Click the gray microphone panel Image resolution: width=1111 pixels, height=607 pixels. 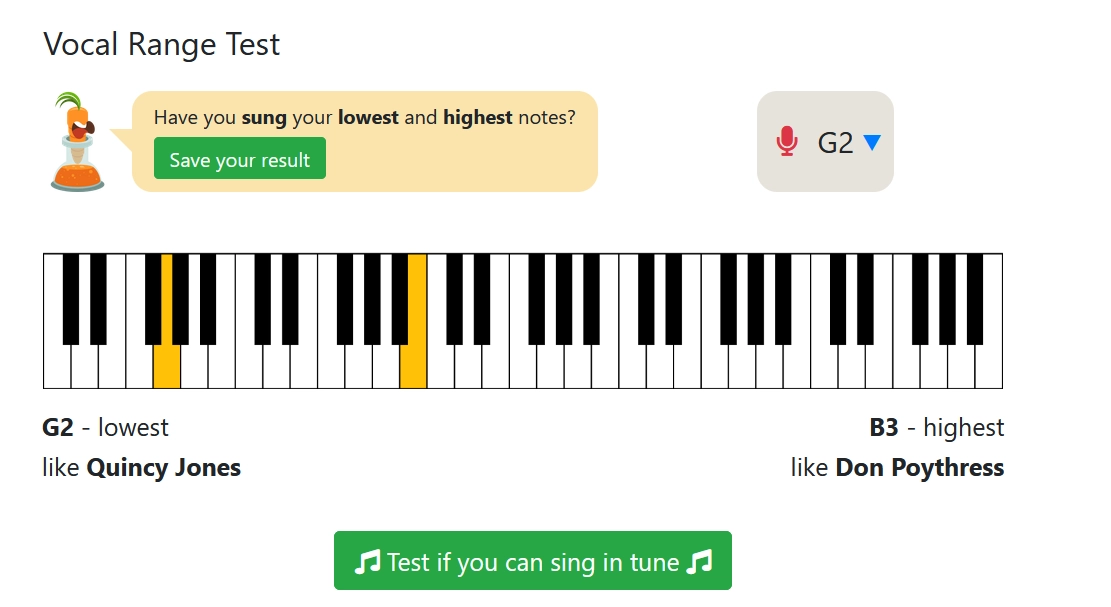point(825,141)
